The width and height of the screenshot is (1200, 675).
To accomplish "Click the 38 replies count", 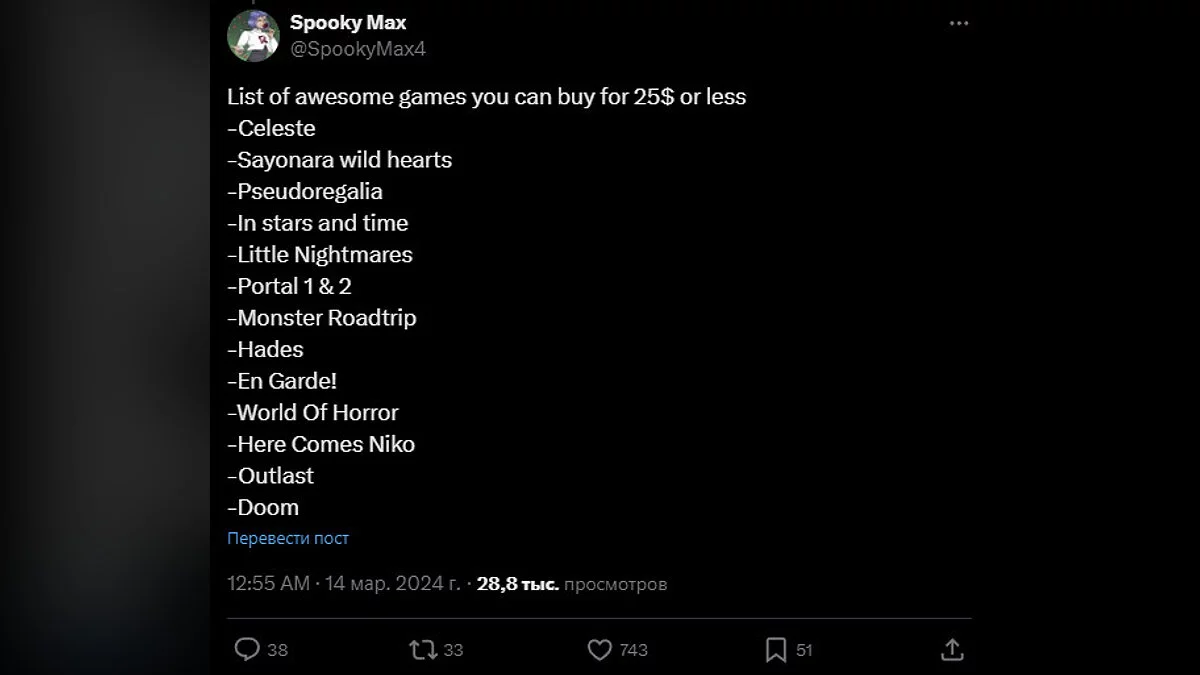I will [278, 650].
